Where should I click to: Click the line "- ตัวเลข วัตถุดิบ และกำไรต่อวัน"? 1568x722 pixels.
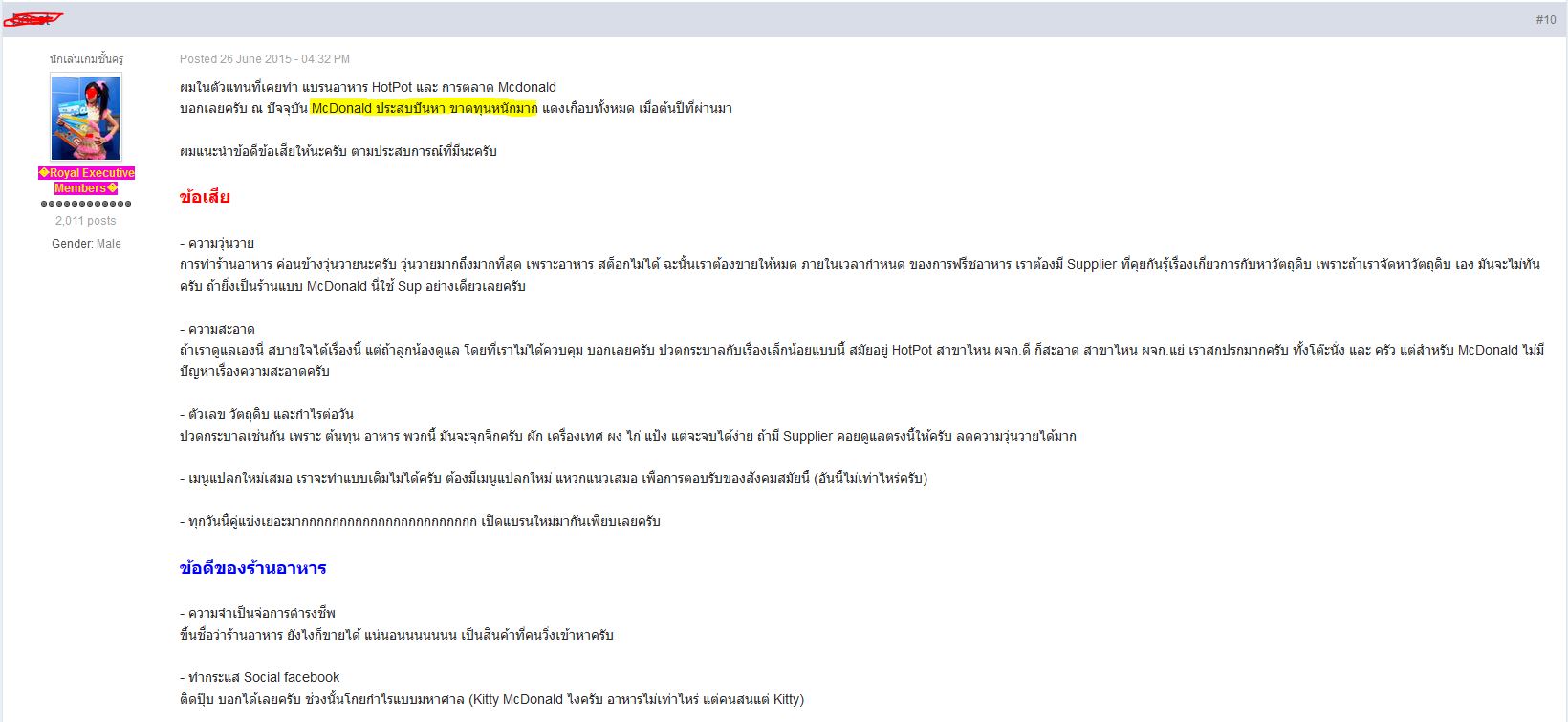click(x=267, y=414)
